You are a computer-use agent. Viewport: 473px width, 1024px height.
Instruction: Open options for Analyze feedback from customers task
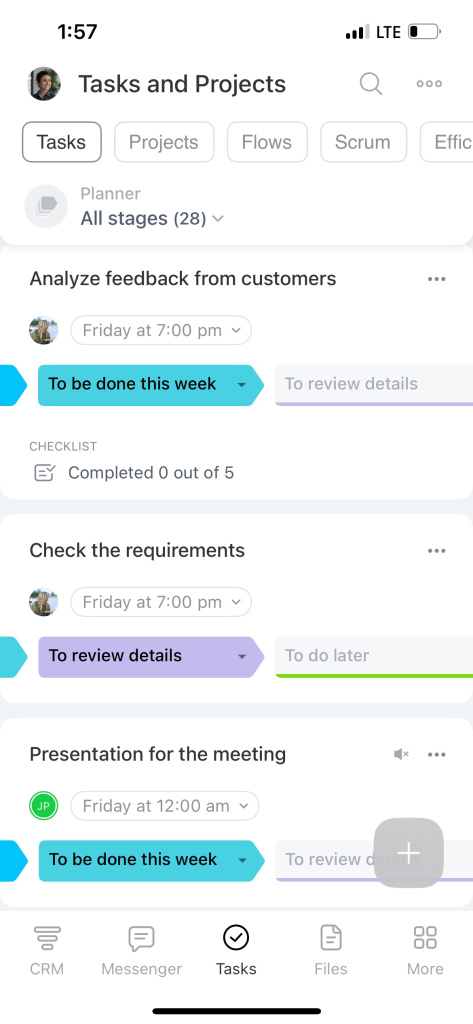click(x=436, y=279)
